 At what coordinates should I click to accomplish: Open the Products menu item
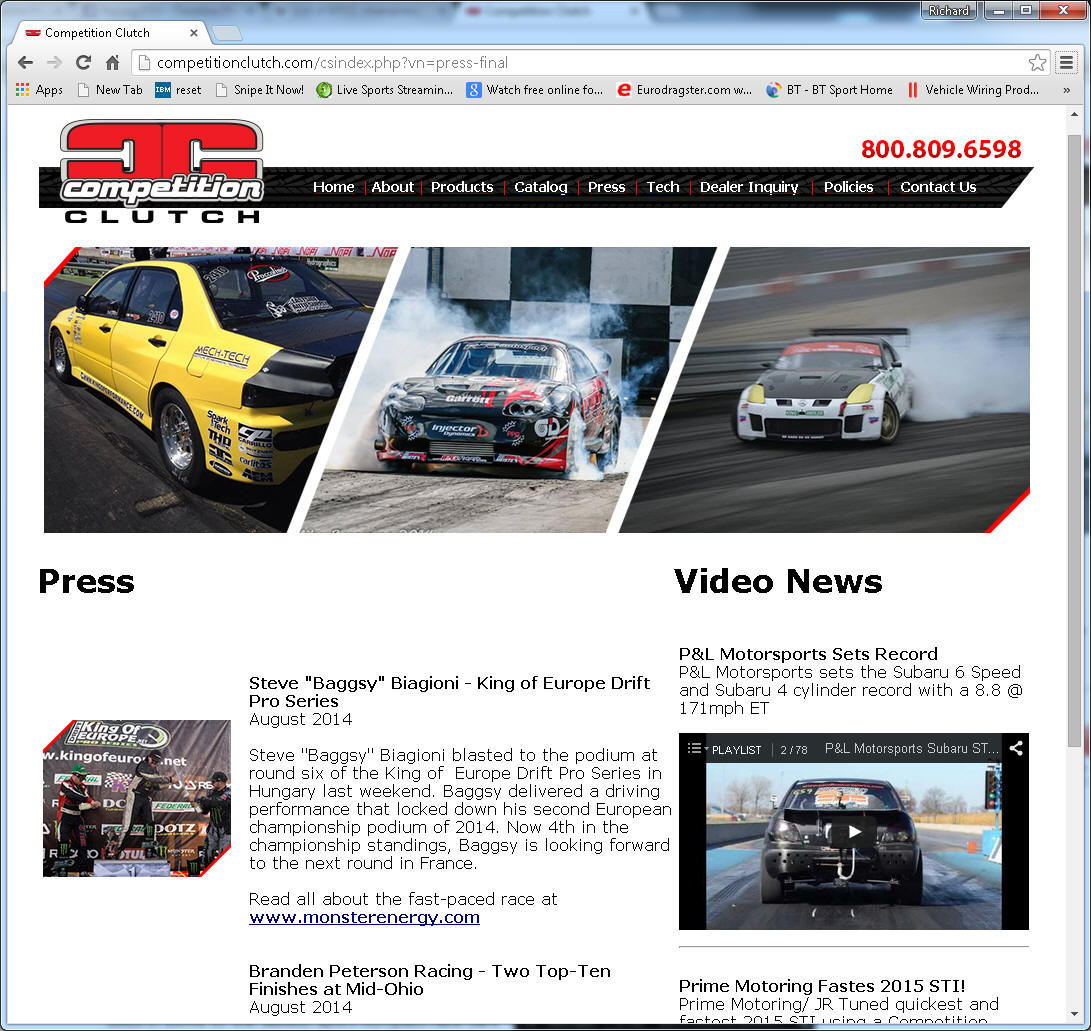(x=462, y=186)
